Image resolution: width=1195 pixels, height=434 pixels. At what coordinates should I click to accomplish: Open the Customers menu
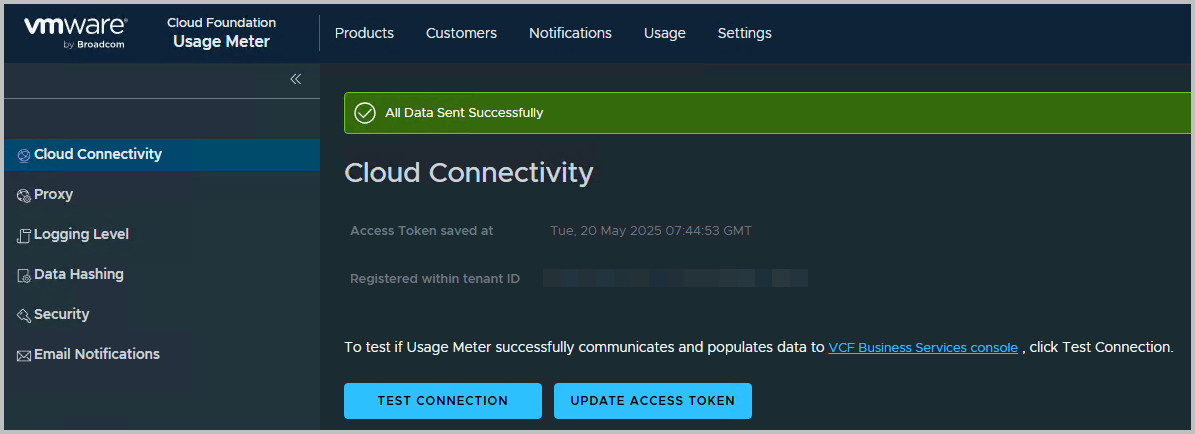point(461,33)
